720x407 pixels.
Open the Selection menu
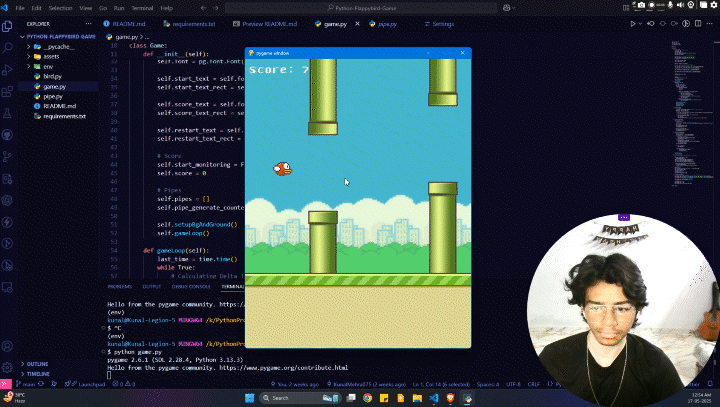(x=60, y=8)
